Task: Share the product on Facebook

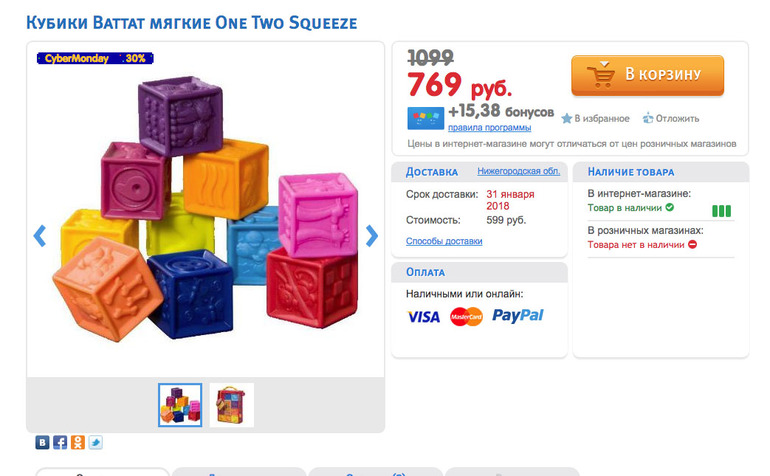Action: [x=60, y=442]
